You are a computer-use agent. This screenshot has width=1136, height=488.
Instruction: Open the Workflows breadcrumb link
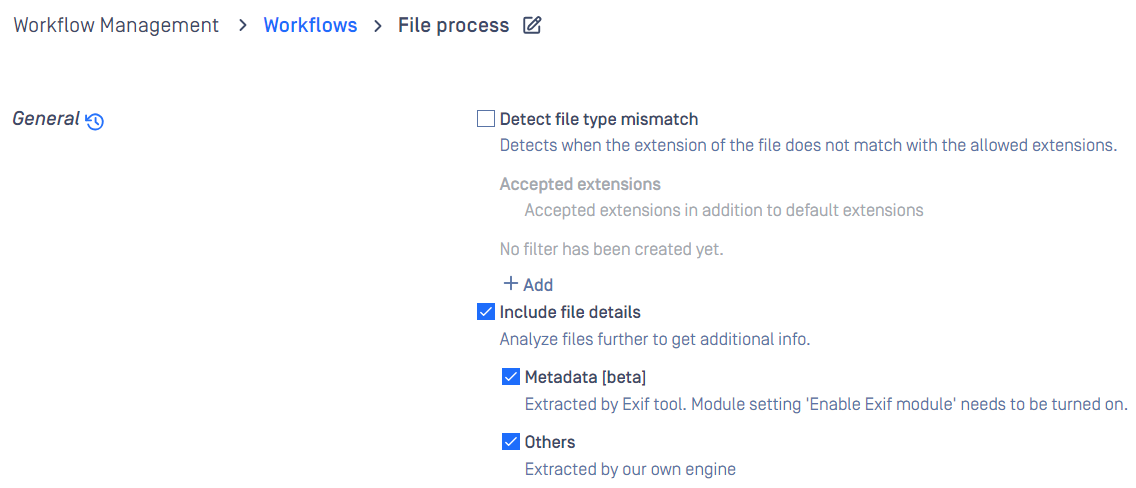(310, 25)
